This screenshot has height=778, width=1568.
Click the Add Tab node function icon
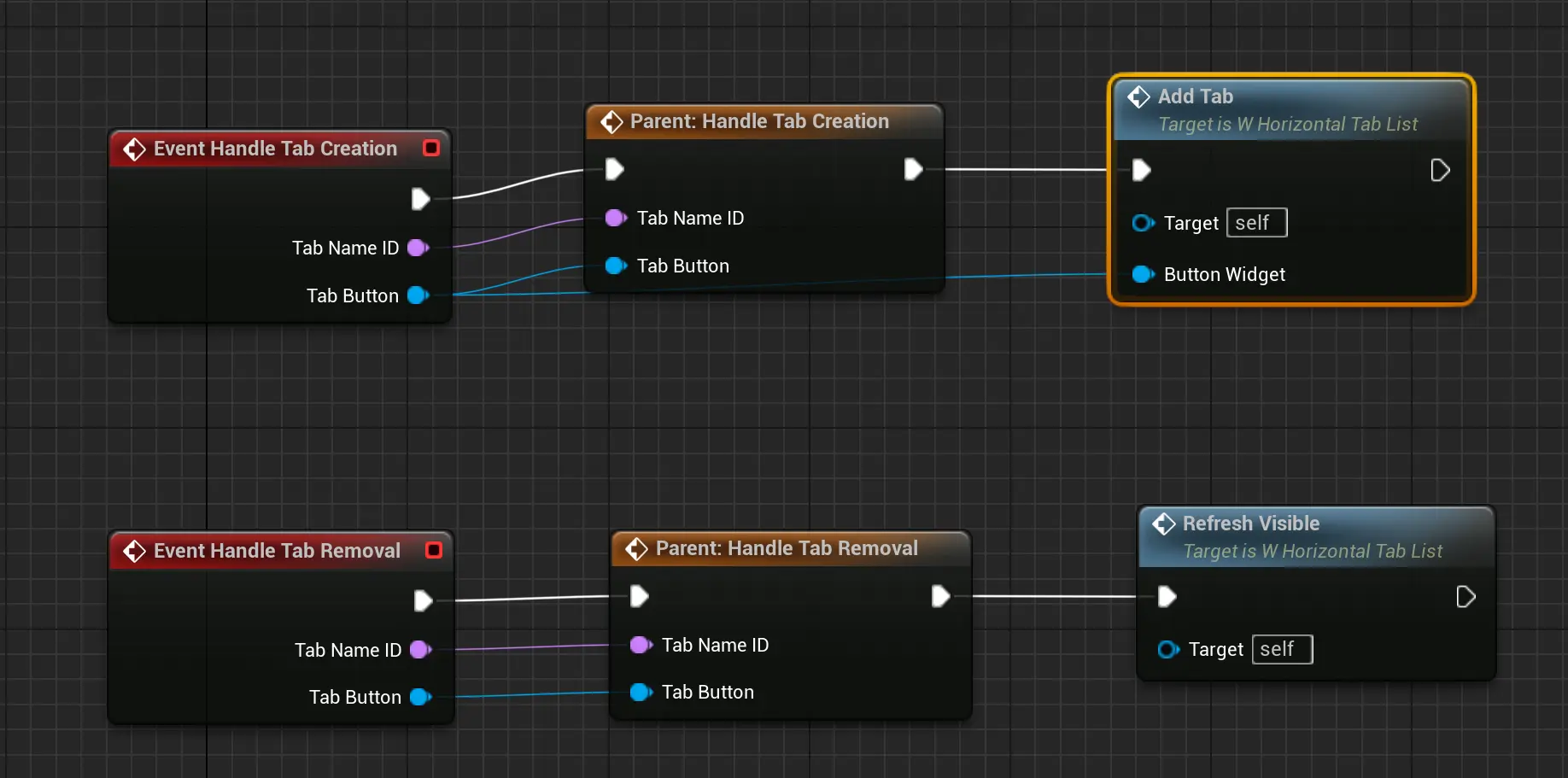(1138, 97)
